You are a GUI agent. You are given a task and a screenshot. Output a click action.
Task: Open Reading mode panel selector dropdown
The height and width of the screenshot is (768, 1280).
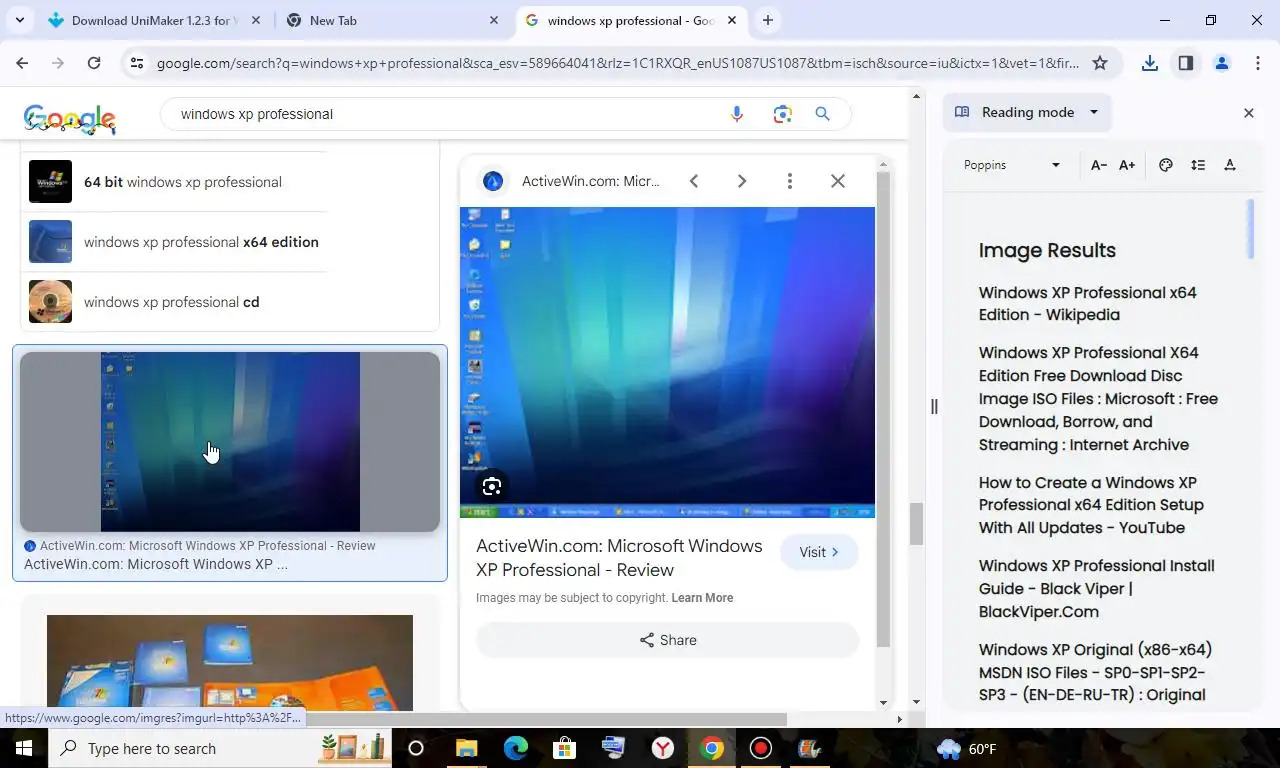click(1028, 112)
